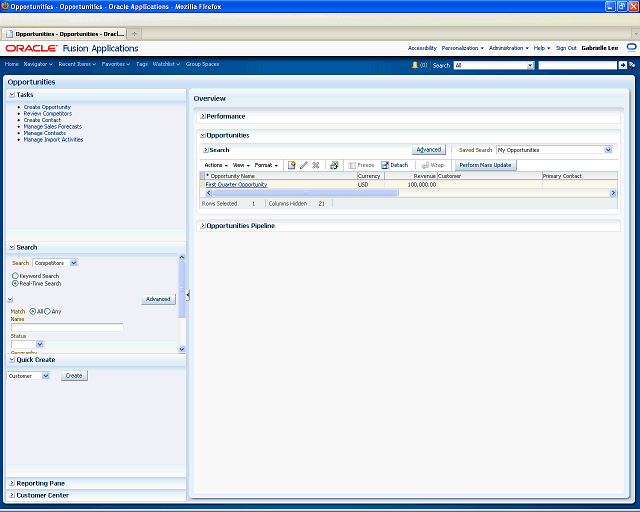Expand the Search region in Opportunities
The height and width of the screenshot is (512, 640).
206,150
